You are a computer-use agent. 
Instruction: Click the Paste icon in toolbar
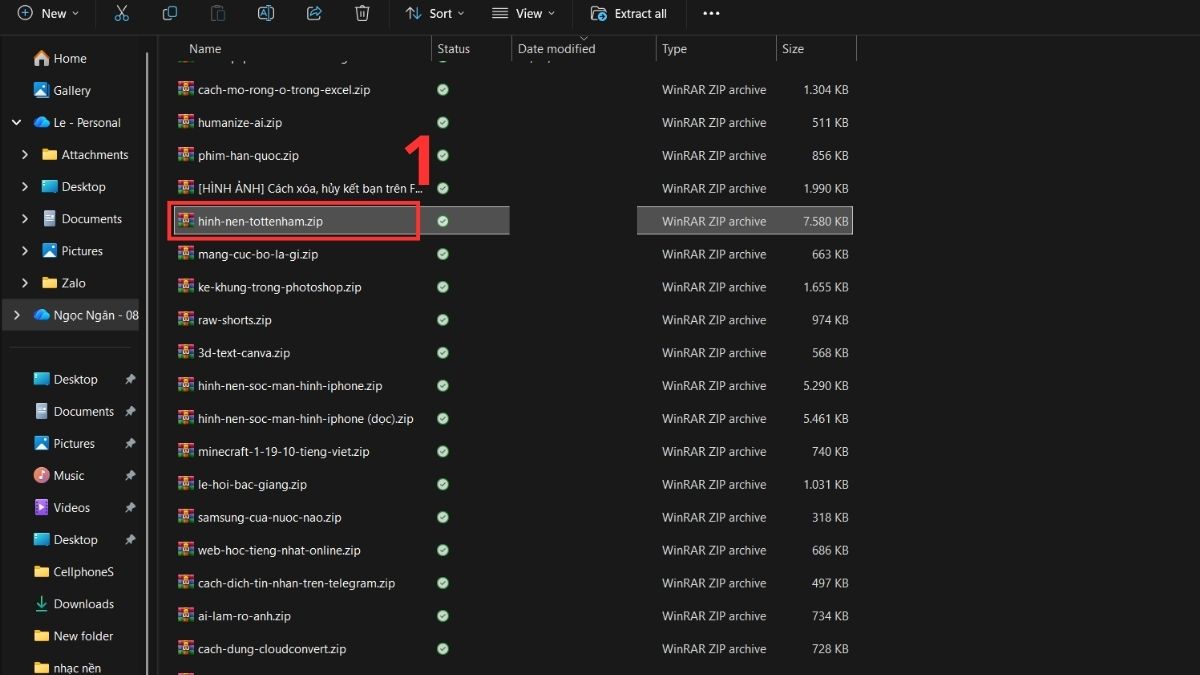pos(217,14)
